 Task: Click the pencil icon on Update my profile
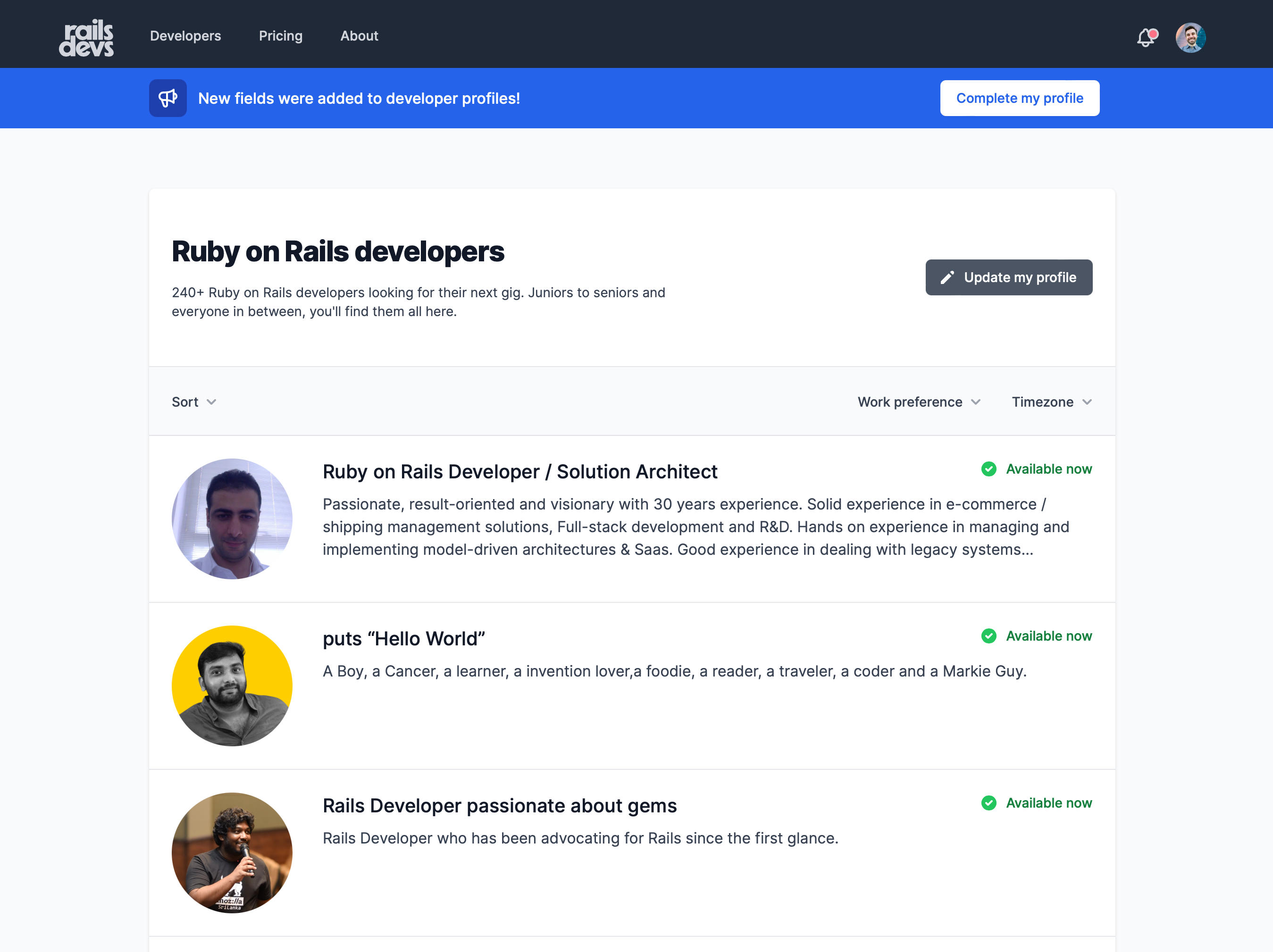point(947,277)
